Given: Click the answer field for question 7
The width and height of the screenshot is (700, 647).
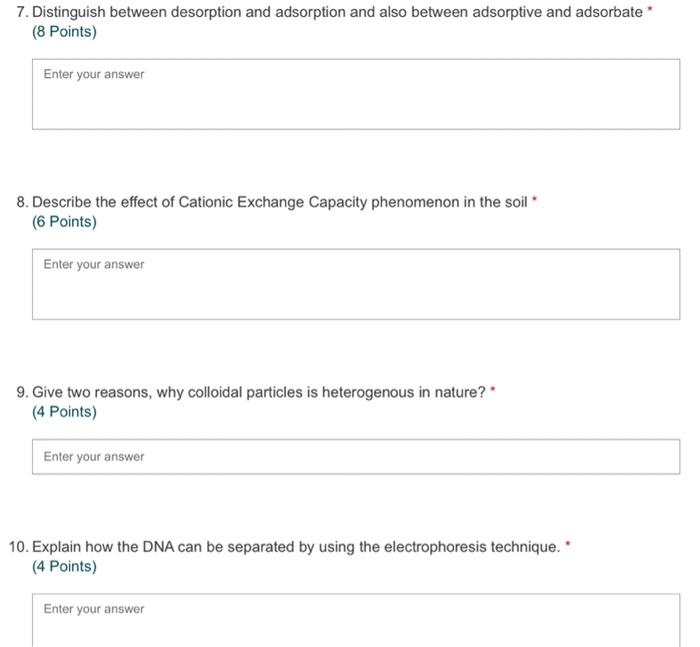Looking at the screenshot, I should click(356, 94).
